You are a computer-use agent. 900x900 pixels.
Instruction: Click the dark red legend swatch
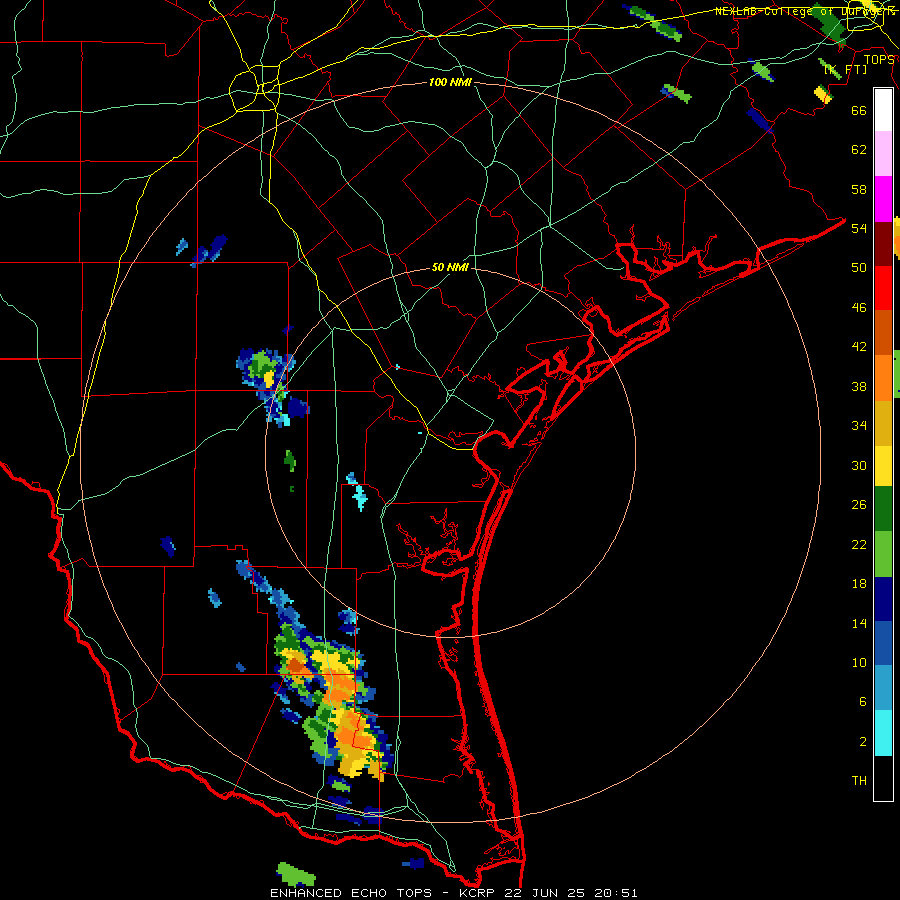[x=883, y=244]
